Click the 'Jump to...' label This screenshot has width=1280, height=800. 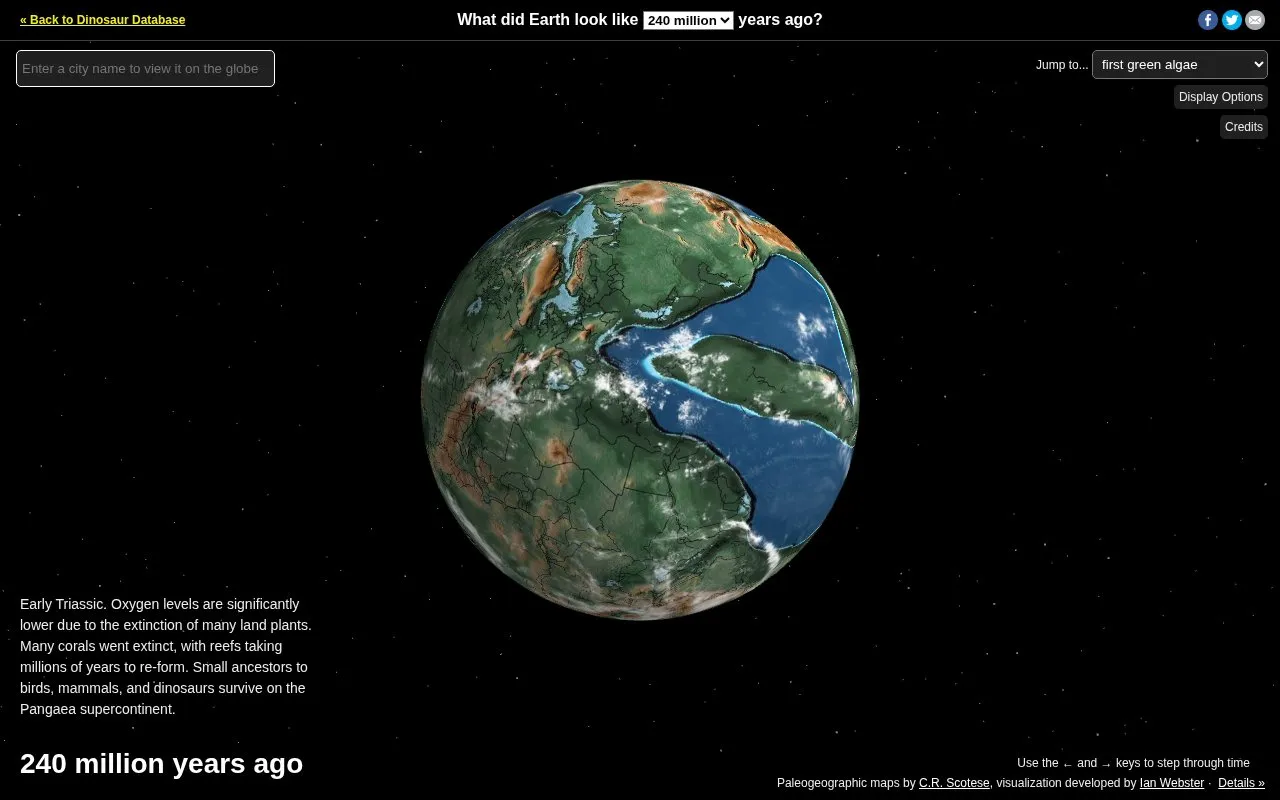[1062, 65]
